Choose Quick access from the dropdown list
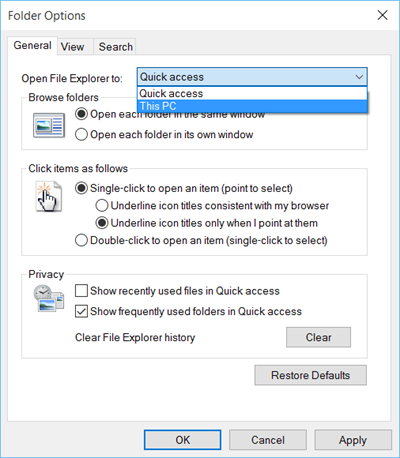This screenshot has width=400, height=458. [252, 93]
